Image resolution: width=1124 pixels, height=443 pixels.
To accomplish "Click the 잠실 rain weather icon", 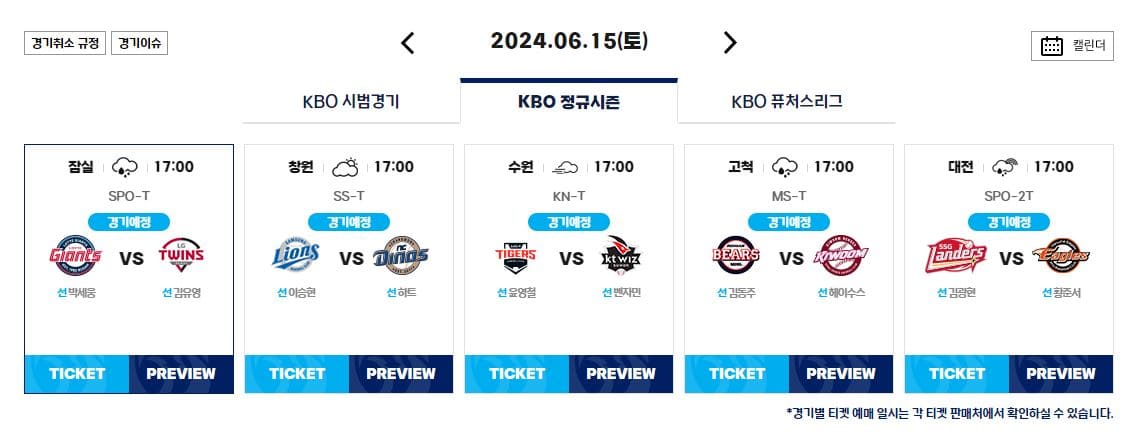I will click(x=125, y=167).
